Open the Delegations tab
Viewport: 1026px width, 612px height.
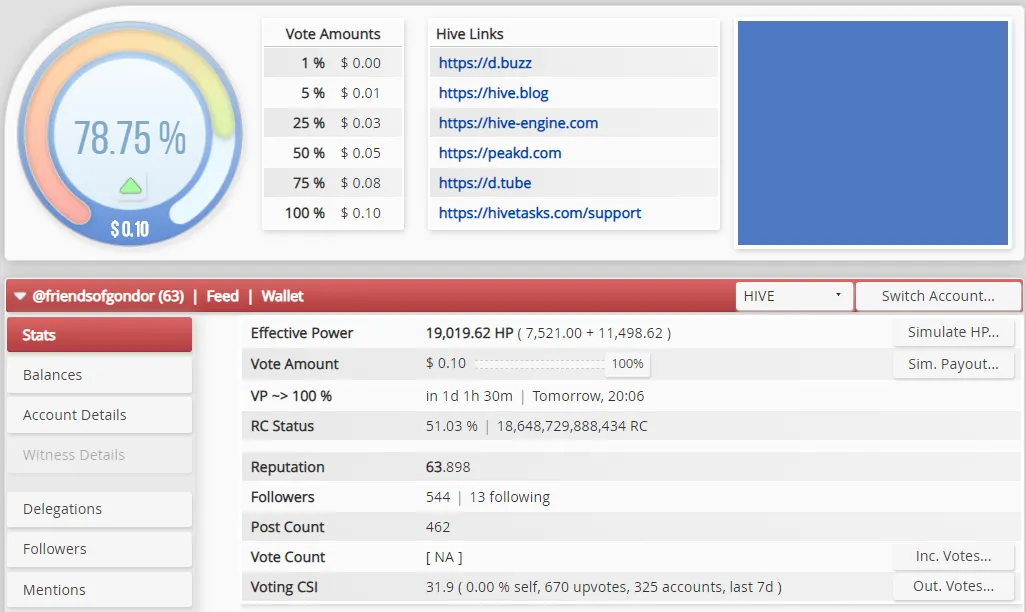(99, 509)
